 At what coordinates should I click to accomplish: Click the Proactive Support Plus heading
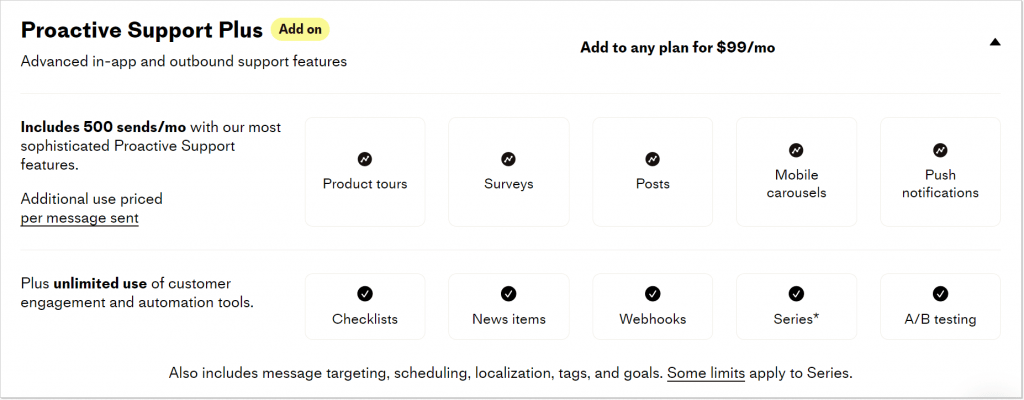[142, 29]
